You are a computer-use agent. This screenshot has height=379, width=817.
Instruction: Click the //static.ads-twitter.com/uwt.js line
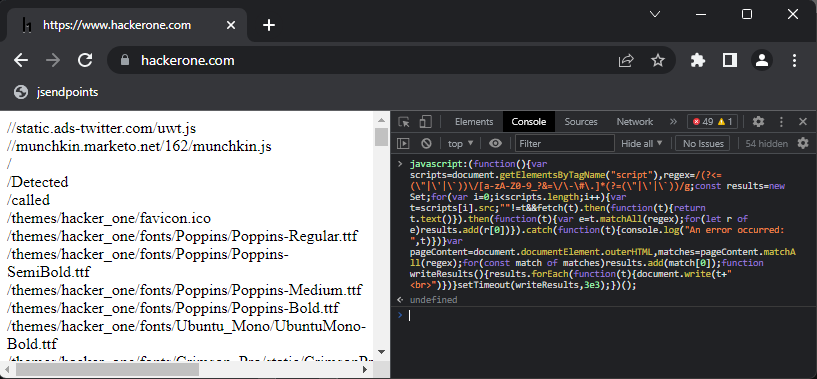pos(102,128)
